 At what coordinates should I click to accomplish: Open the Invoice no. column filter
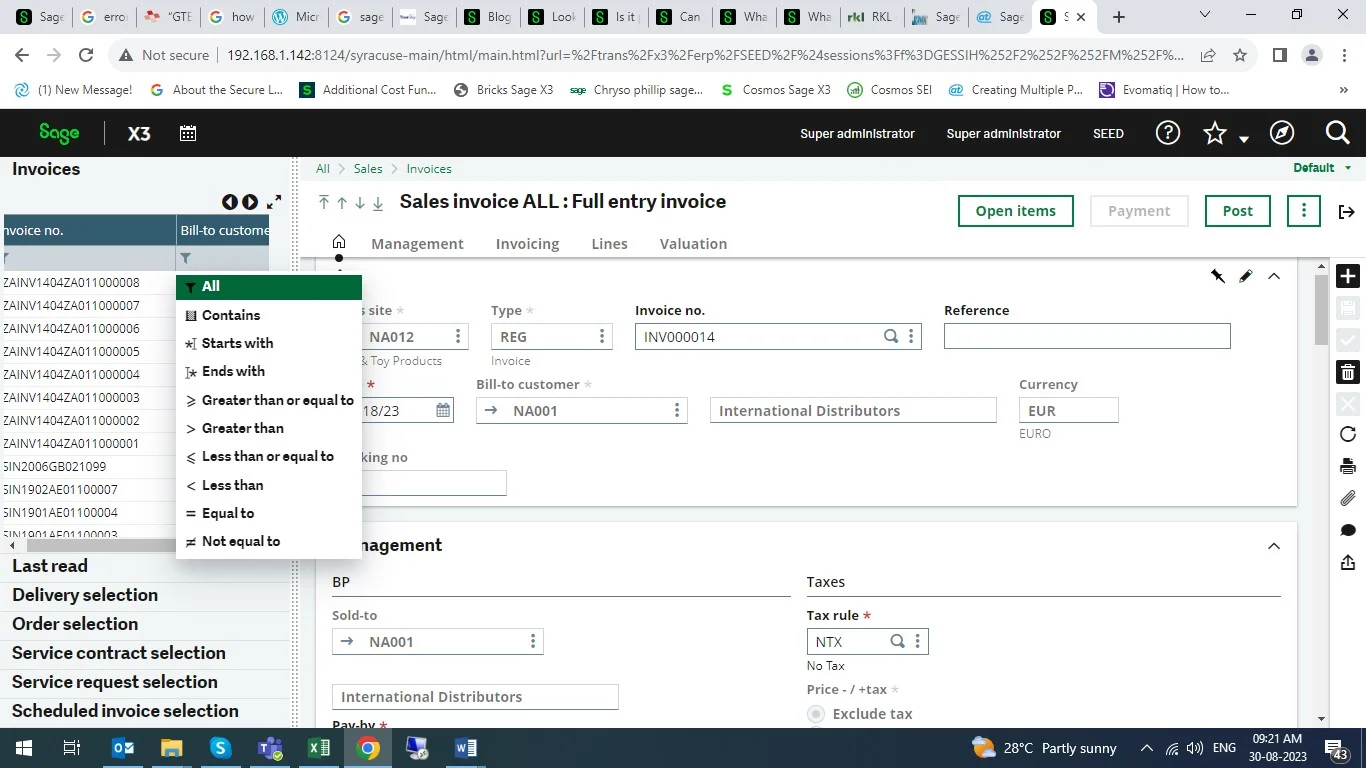(8, 258)
